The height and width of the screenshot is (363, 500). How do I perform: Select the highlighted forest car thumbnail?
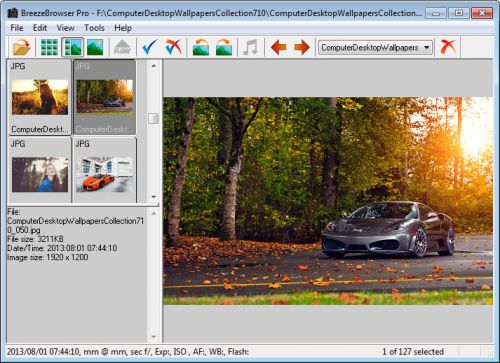104,97
